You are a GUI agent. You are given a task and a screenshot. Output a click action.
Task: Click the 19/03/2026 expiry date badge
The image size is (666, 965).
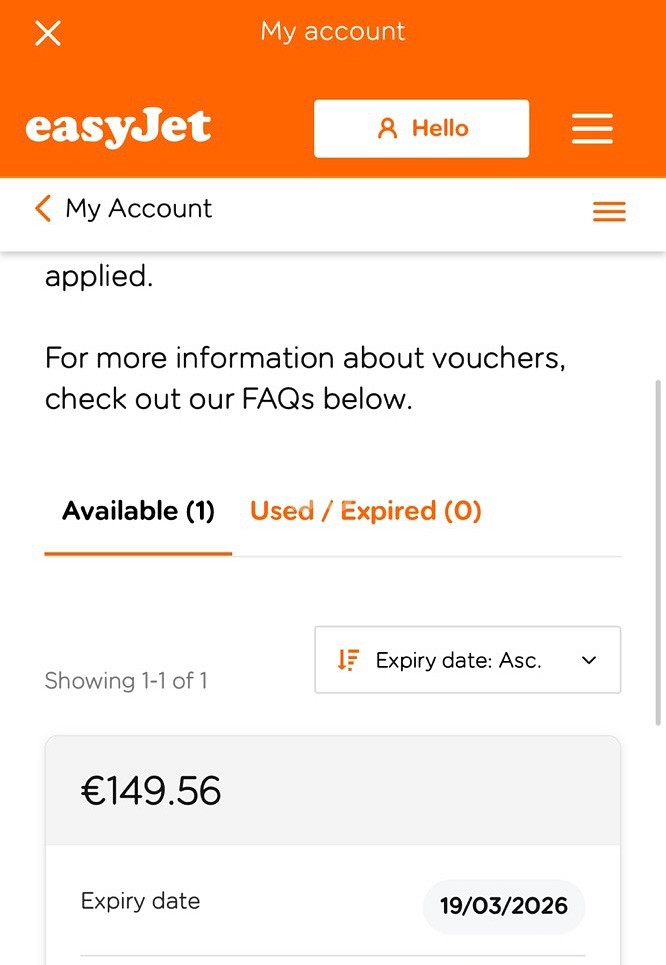pos(504,906)
